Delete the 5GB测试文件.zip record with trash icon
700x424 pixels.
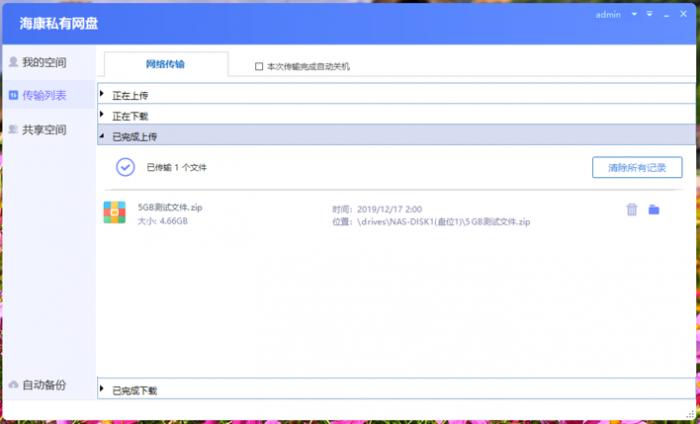(x=632, y=209)
